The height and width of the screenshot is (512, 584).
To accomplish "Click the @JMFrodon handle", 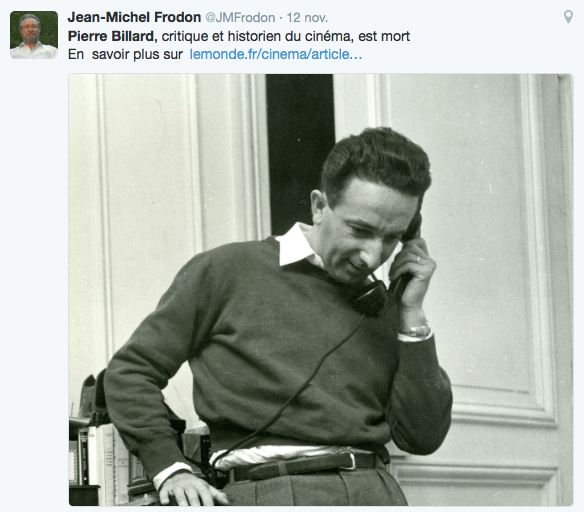I will 240,18.
